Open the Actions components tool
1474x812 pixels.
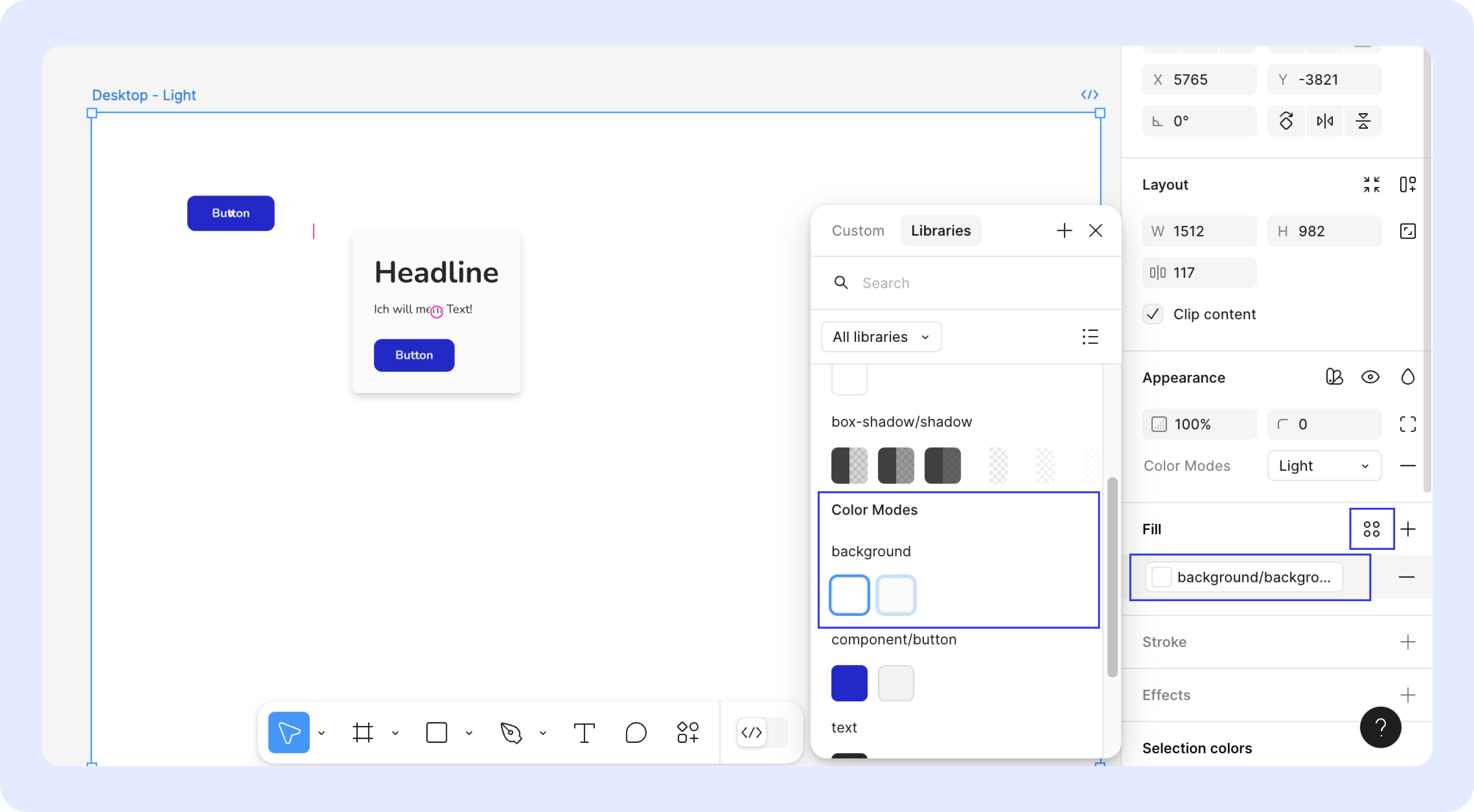[x=688, y=732]
